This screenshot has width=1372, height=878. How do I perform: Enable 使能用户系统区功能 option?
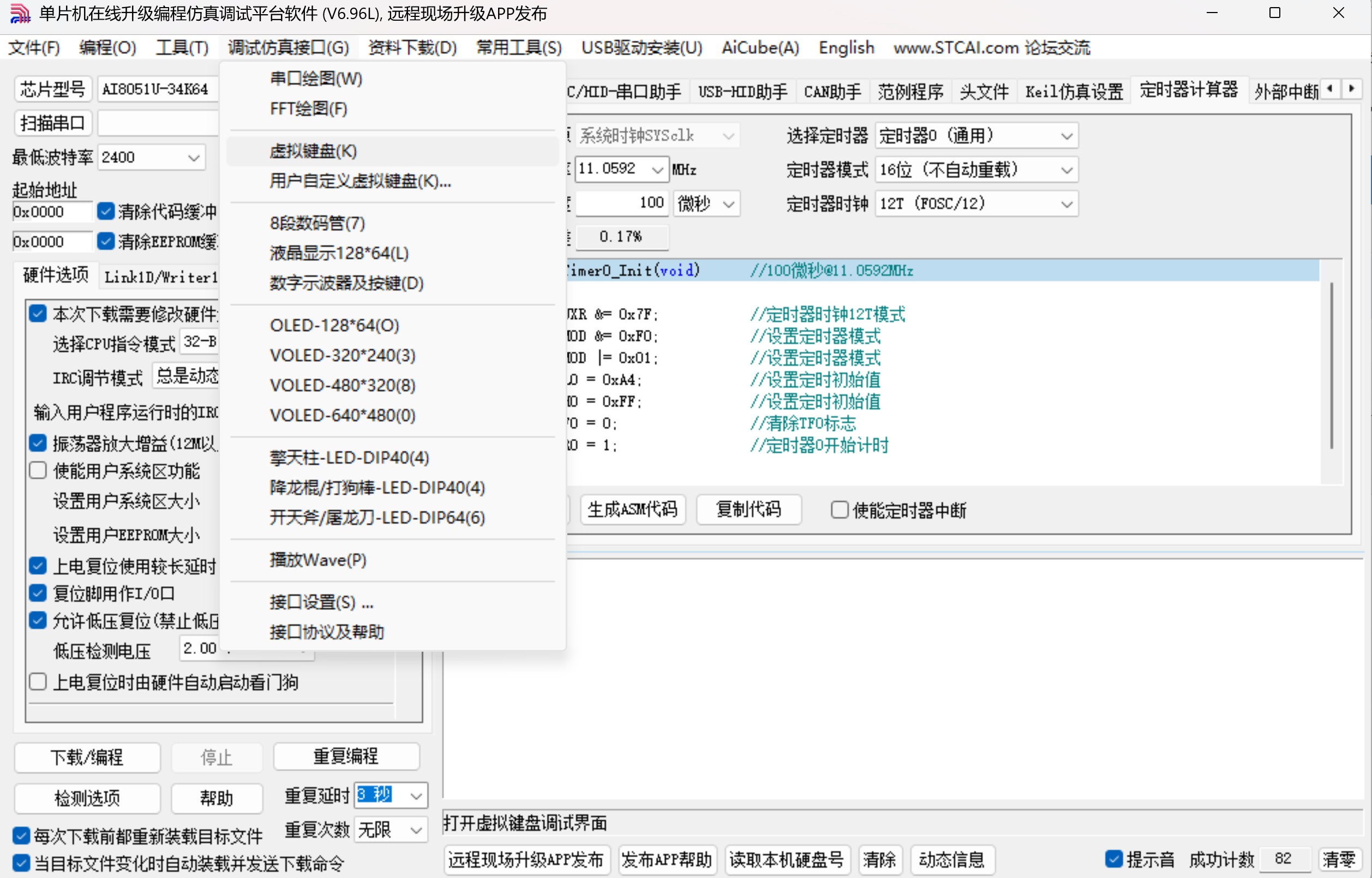point(37,469)
